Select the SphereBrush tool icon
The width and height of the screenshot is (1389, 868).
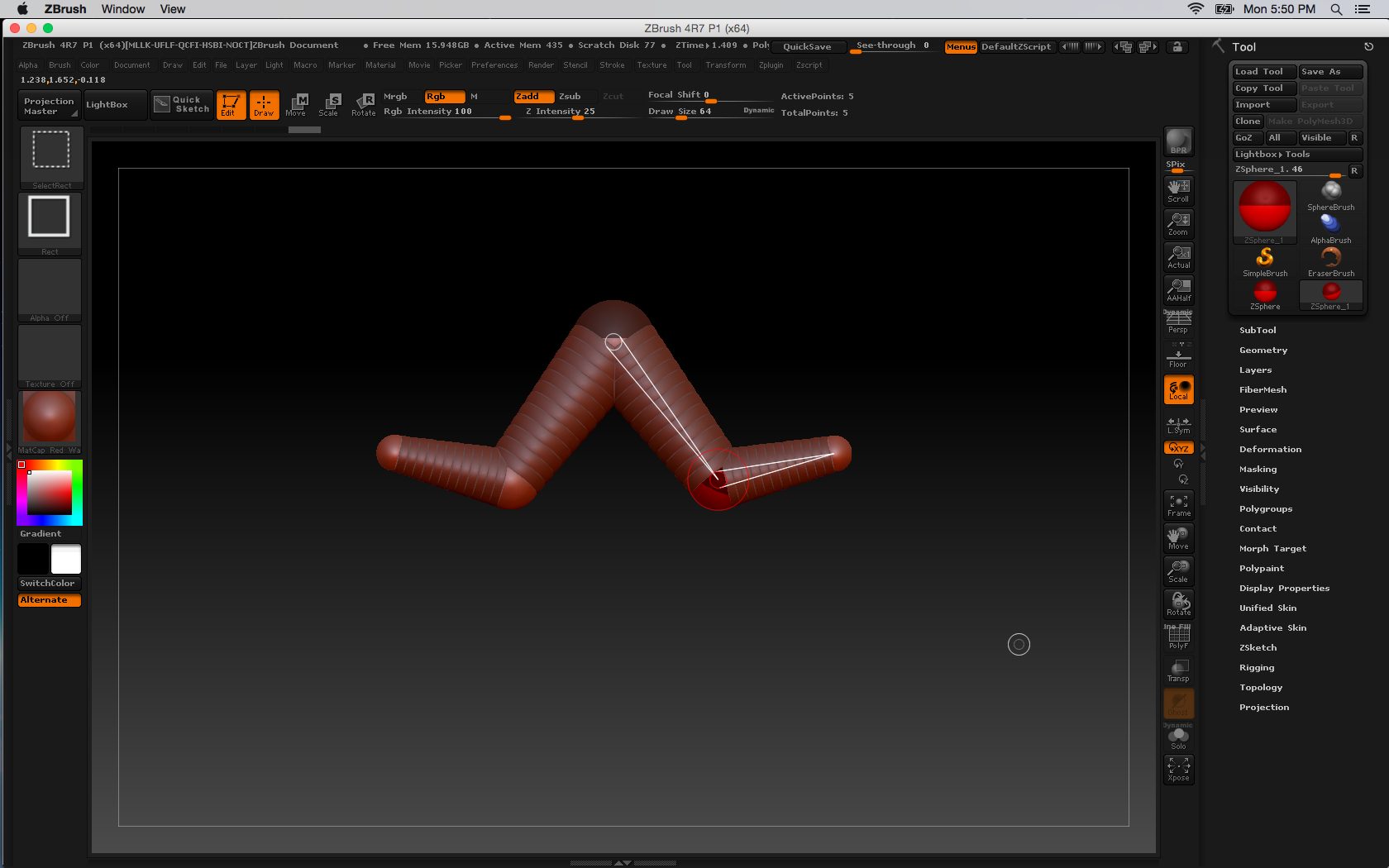tap(1331, 196)
